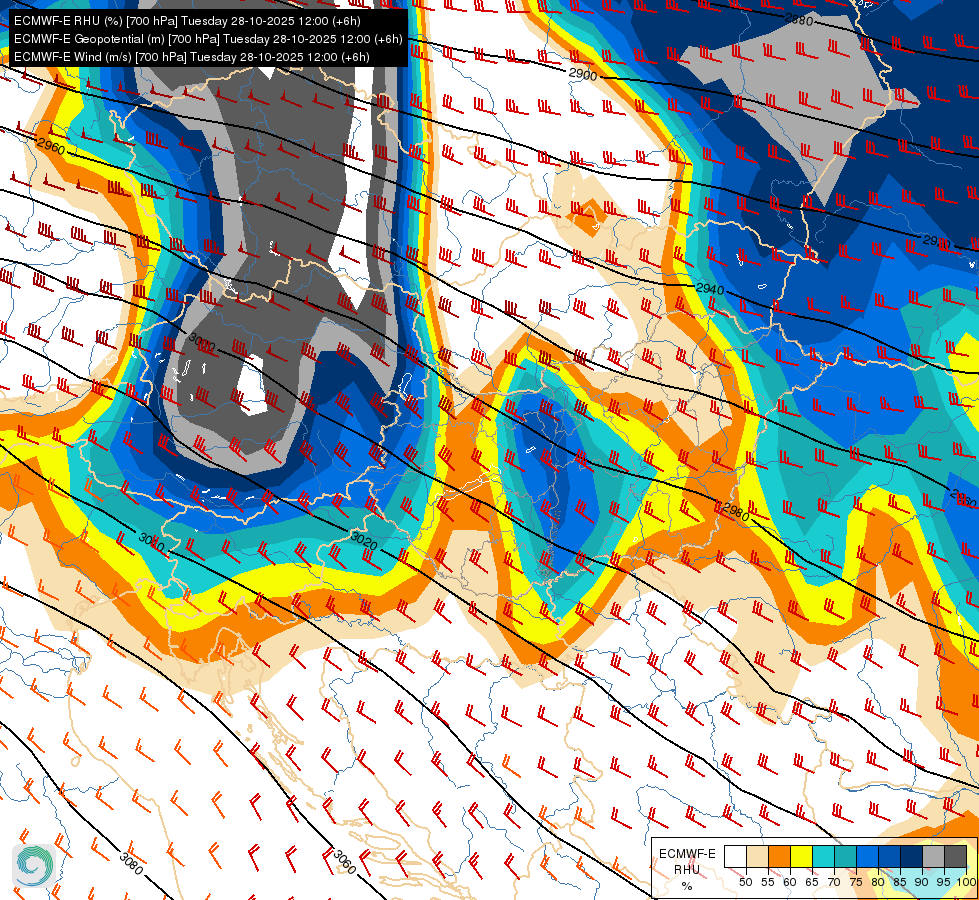Pick the beige swatch in the RHU legend

(757, 857)
